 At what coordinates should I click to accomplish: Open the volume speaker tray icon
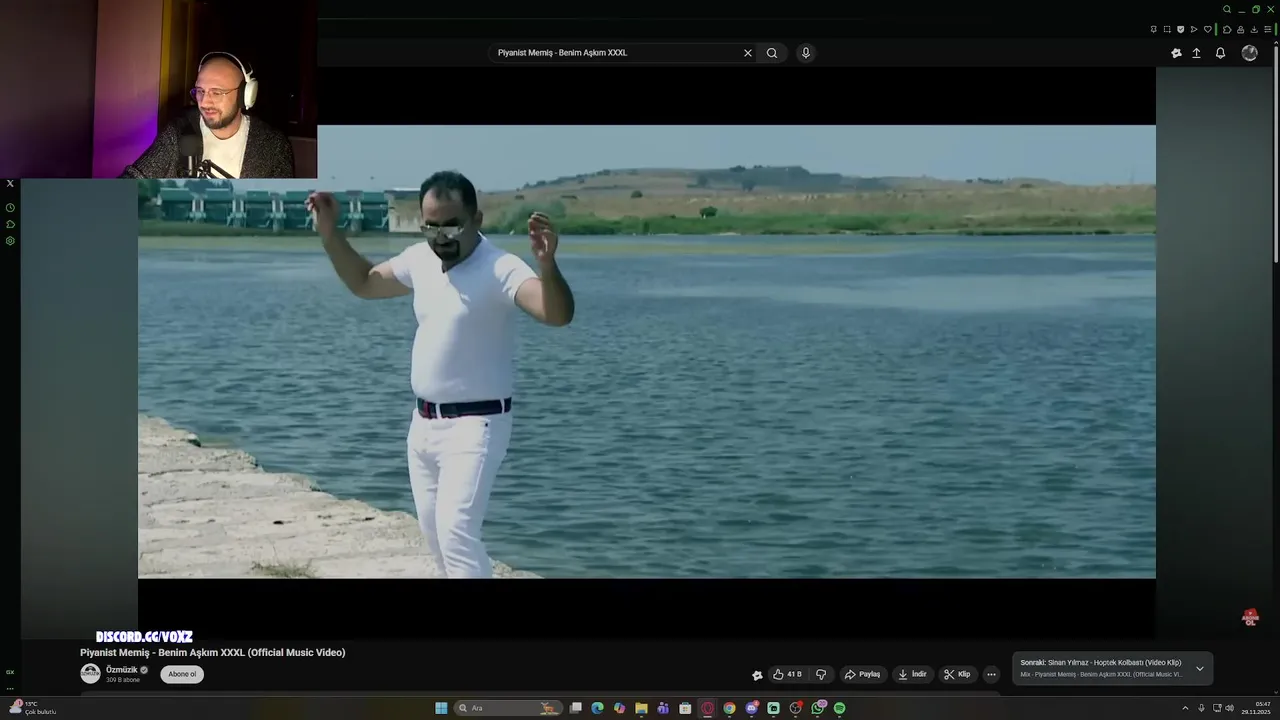1229,708
